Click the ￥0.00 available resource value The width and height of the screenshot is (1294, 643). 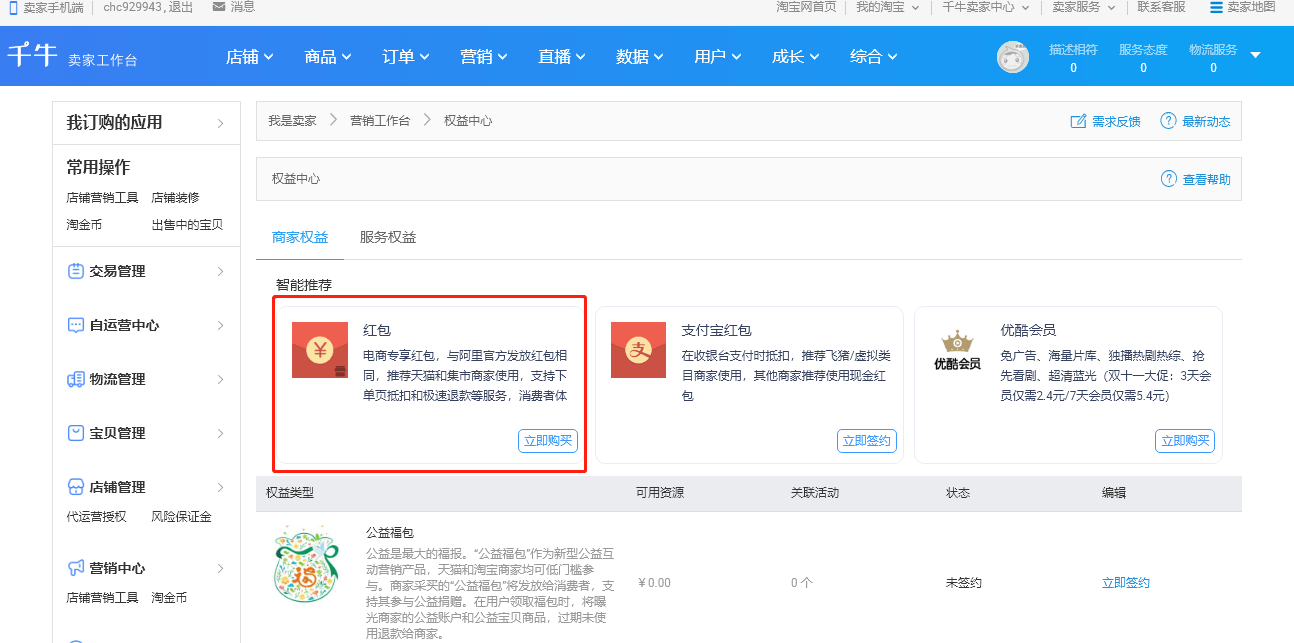[x=654, y=583]
